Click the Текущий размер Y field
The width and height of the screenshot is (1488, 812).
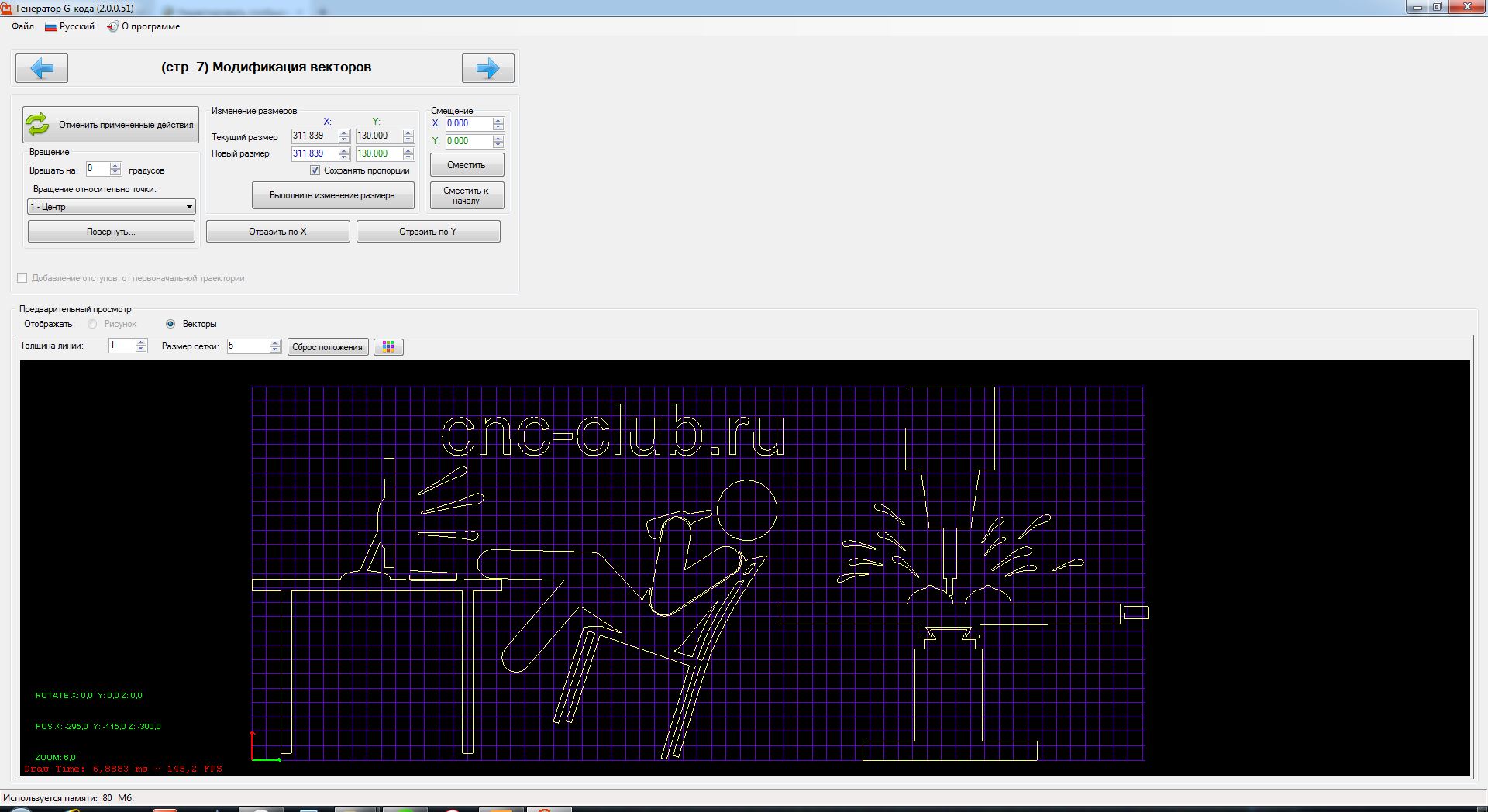click(x=379, y=136)
